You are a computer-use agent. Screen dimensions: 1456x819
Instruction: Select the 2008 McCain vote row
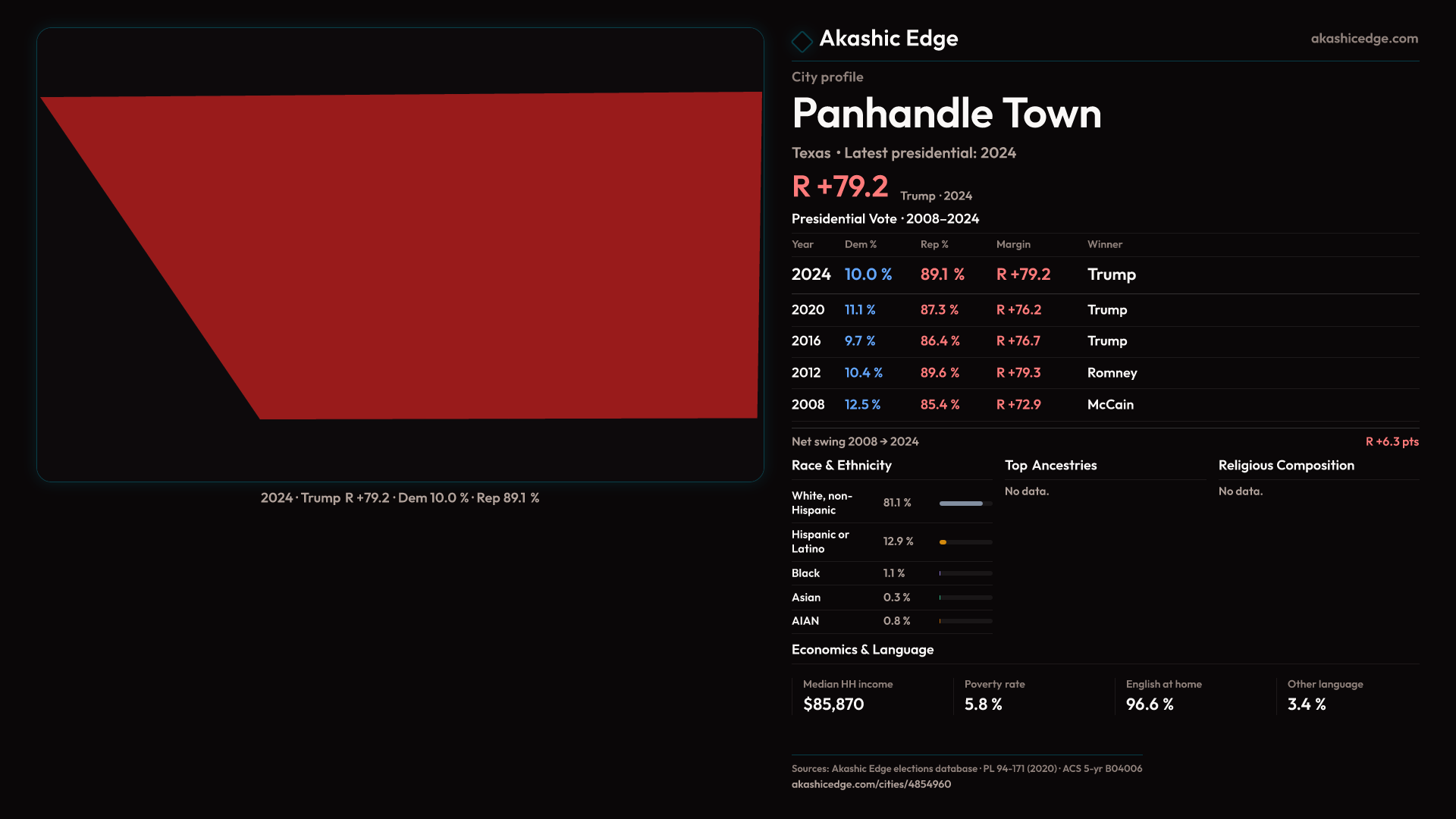pos(1104,405)
